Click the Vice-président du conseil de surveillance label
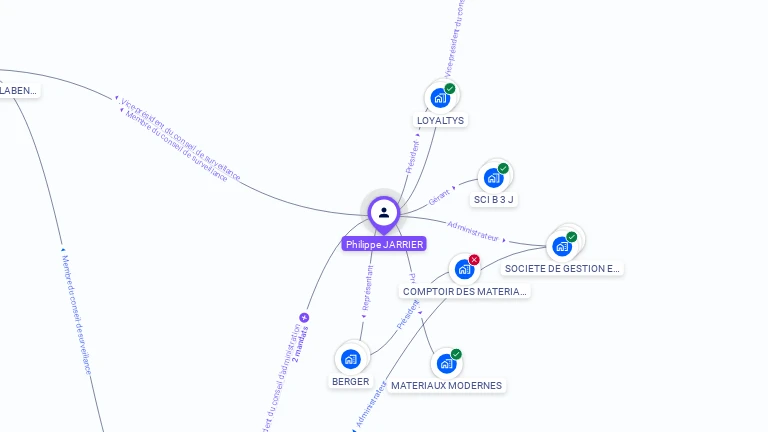Image resolution: width=768 pixels, height=432 pixels. pos(181,139)
